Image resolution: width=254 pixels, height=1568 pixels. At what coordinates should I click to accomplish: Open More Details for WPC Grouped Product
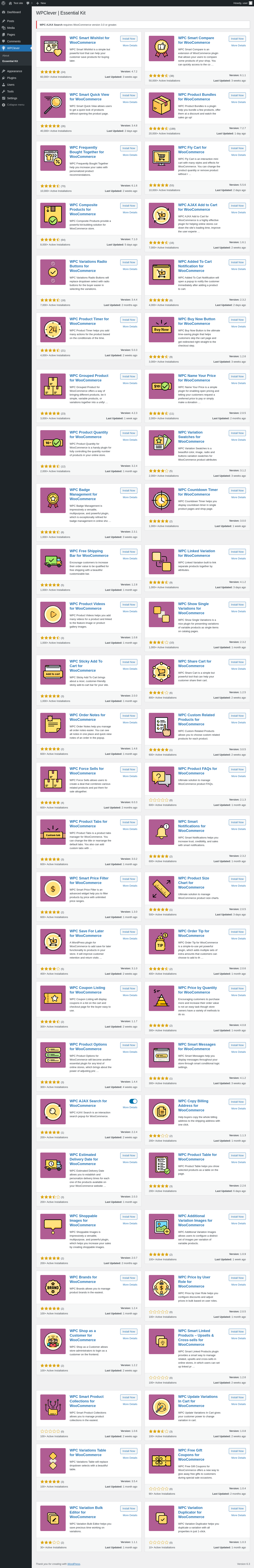pos(130,383)
